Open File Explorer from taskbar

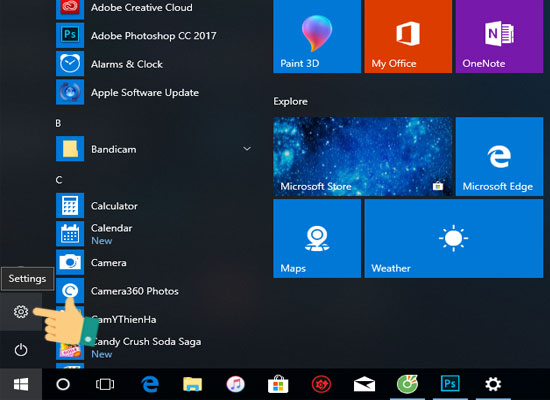[x=193, y=384]
